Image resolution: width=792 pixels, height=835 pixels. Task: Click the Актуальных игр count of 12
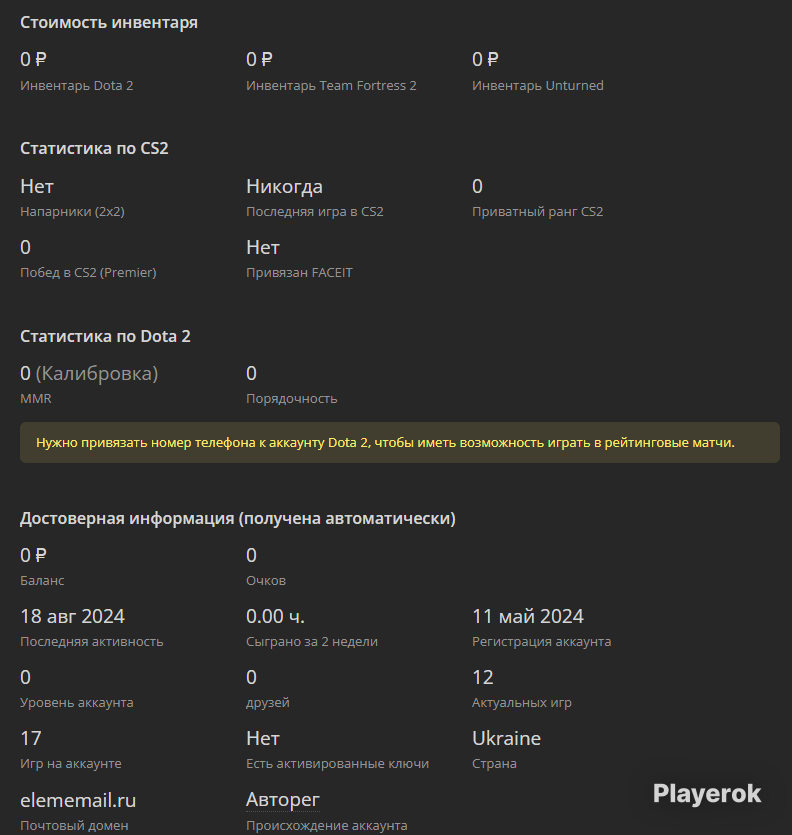483,677
